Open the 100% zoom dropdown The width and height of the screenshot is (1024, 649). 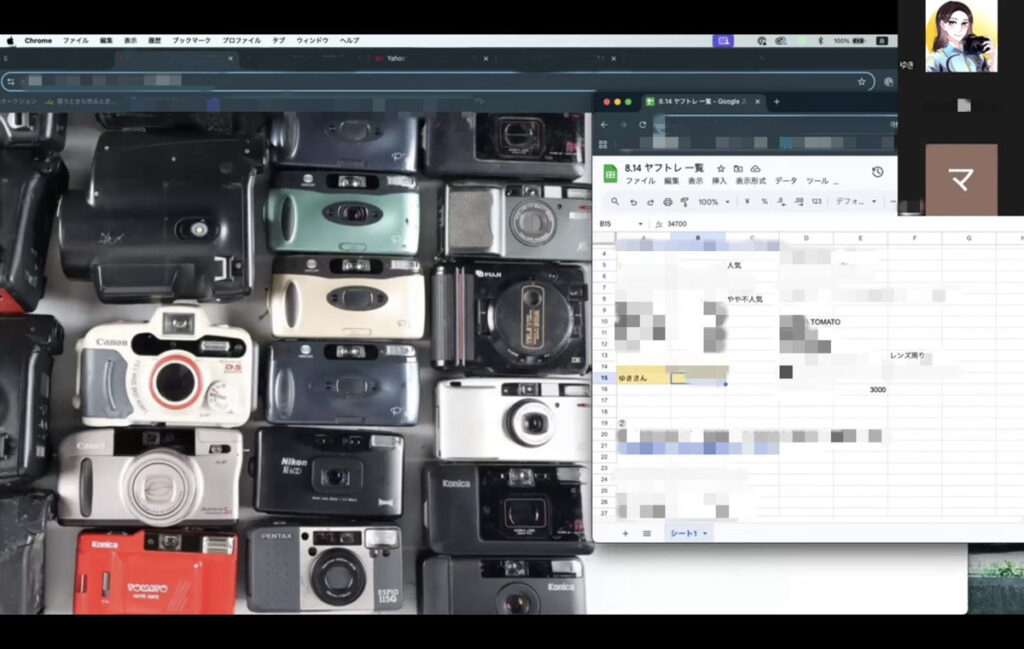point(714,202)
